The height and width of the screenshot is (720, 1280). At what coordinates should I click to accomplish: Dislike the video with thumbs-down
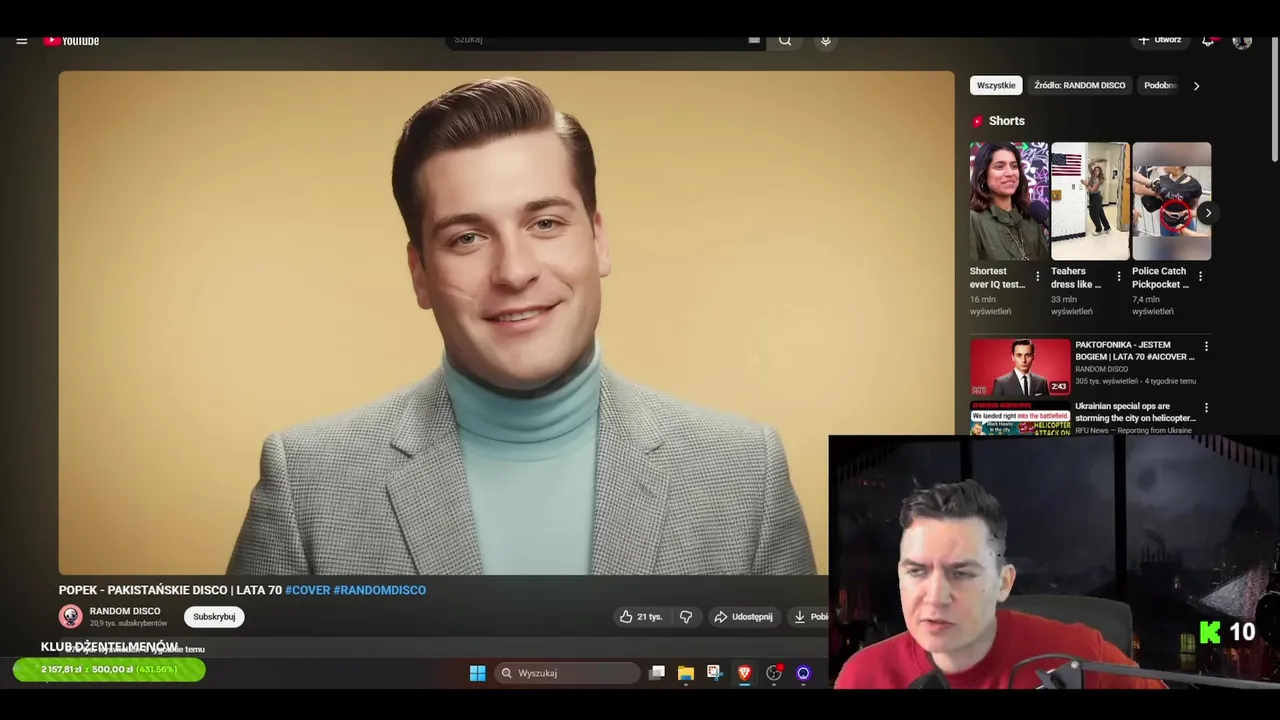(686, 617)
